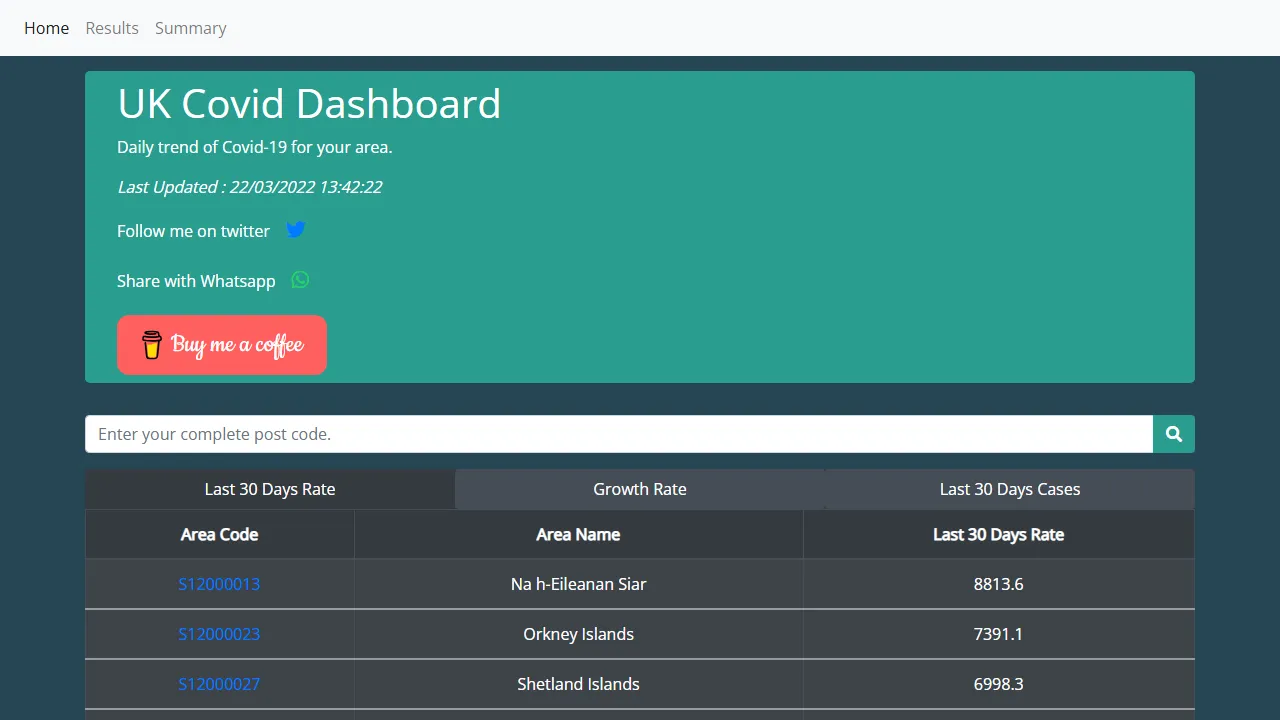Click the coffee cup icon

pos(151,344)
